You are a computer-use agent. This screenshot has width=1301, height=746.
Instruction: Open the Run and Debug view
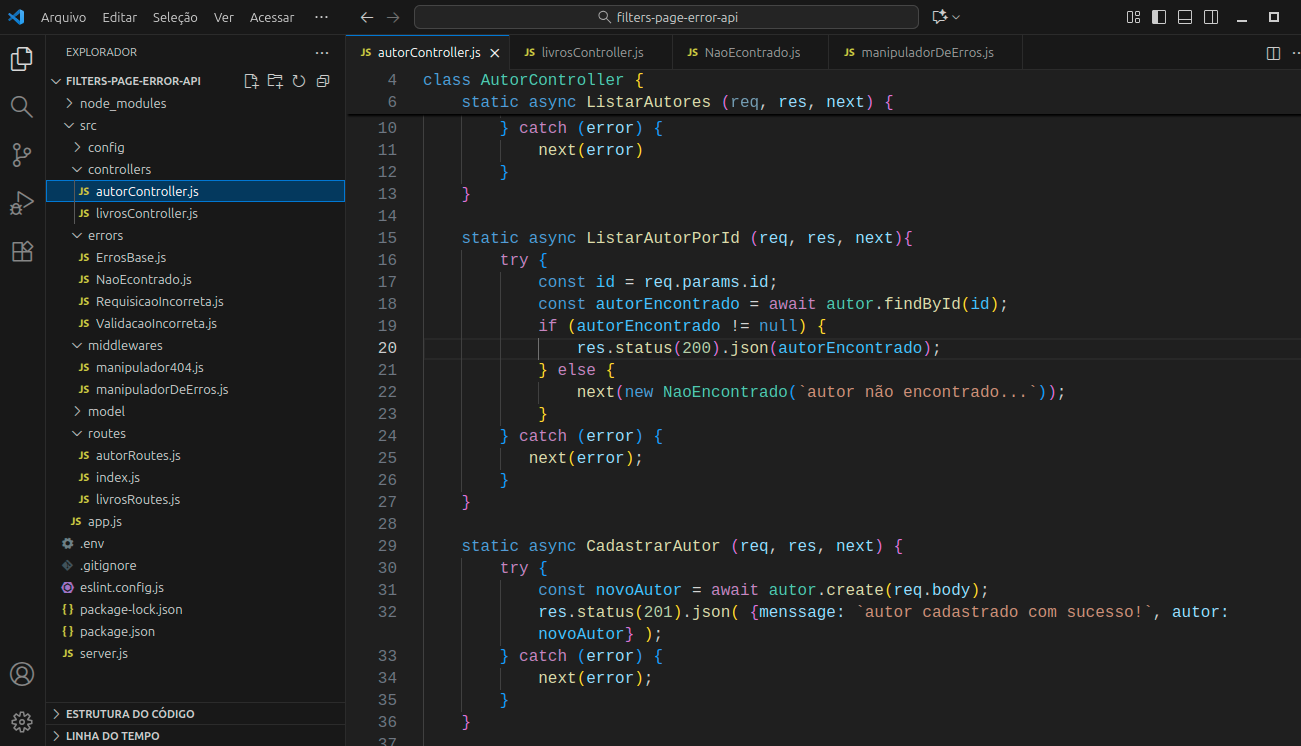pyautogui.click(x=22, y=203)
